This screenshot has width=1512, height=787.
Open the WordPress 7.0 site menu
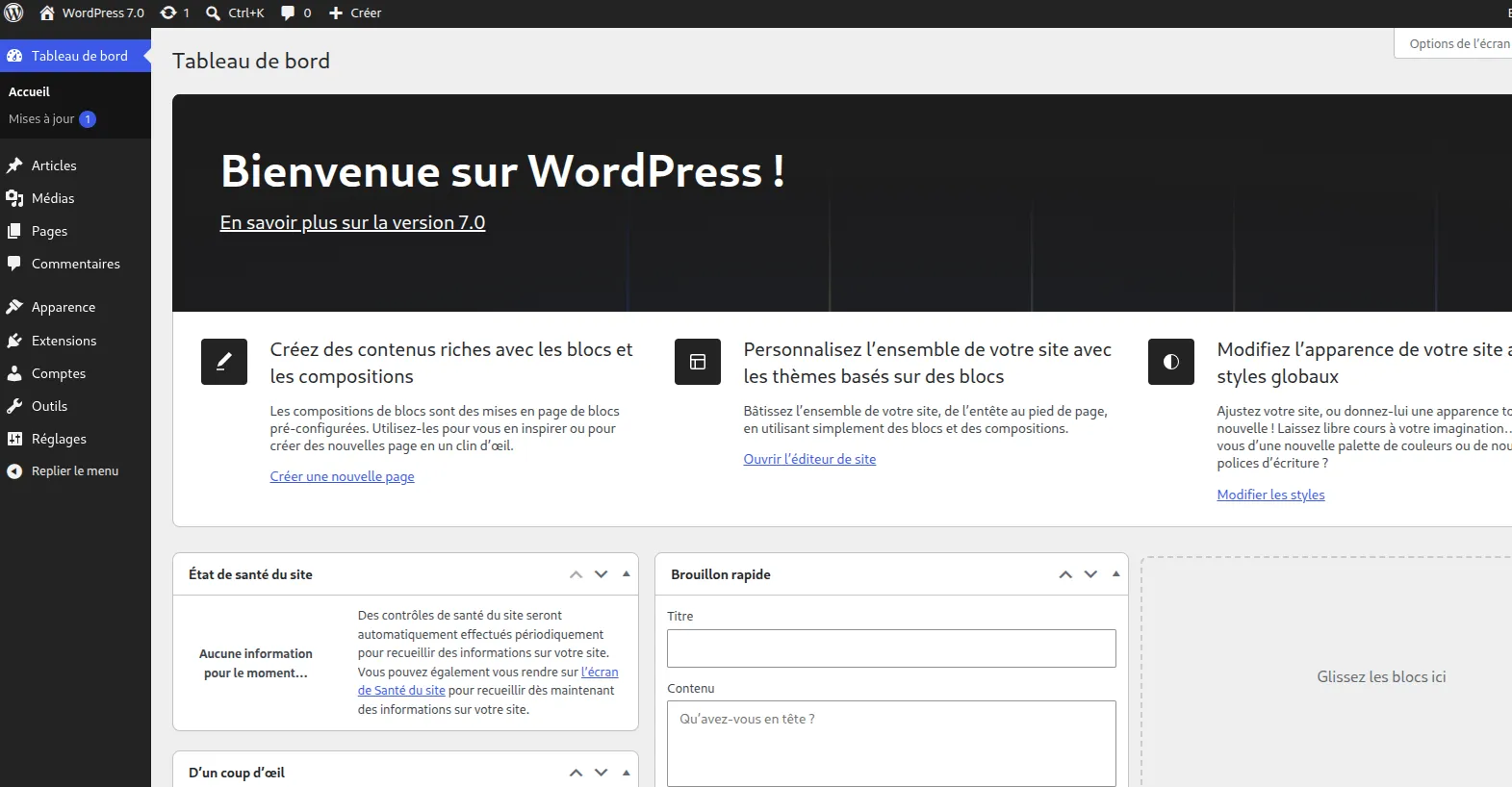(x=91, y=13)
